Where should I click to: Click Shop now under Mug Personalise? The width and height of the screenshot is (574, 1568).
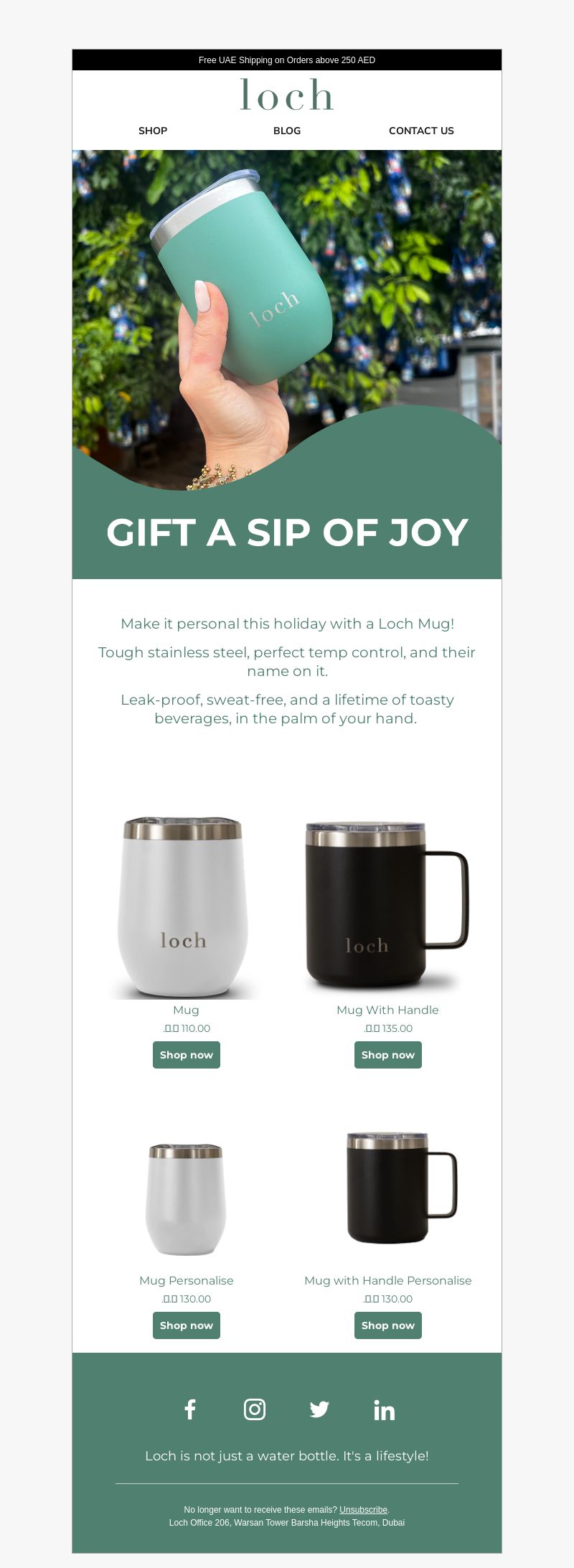point(187,1325)
